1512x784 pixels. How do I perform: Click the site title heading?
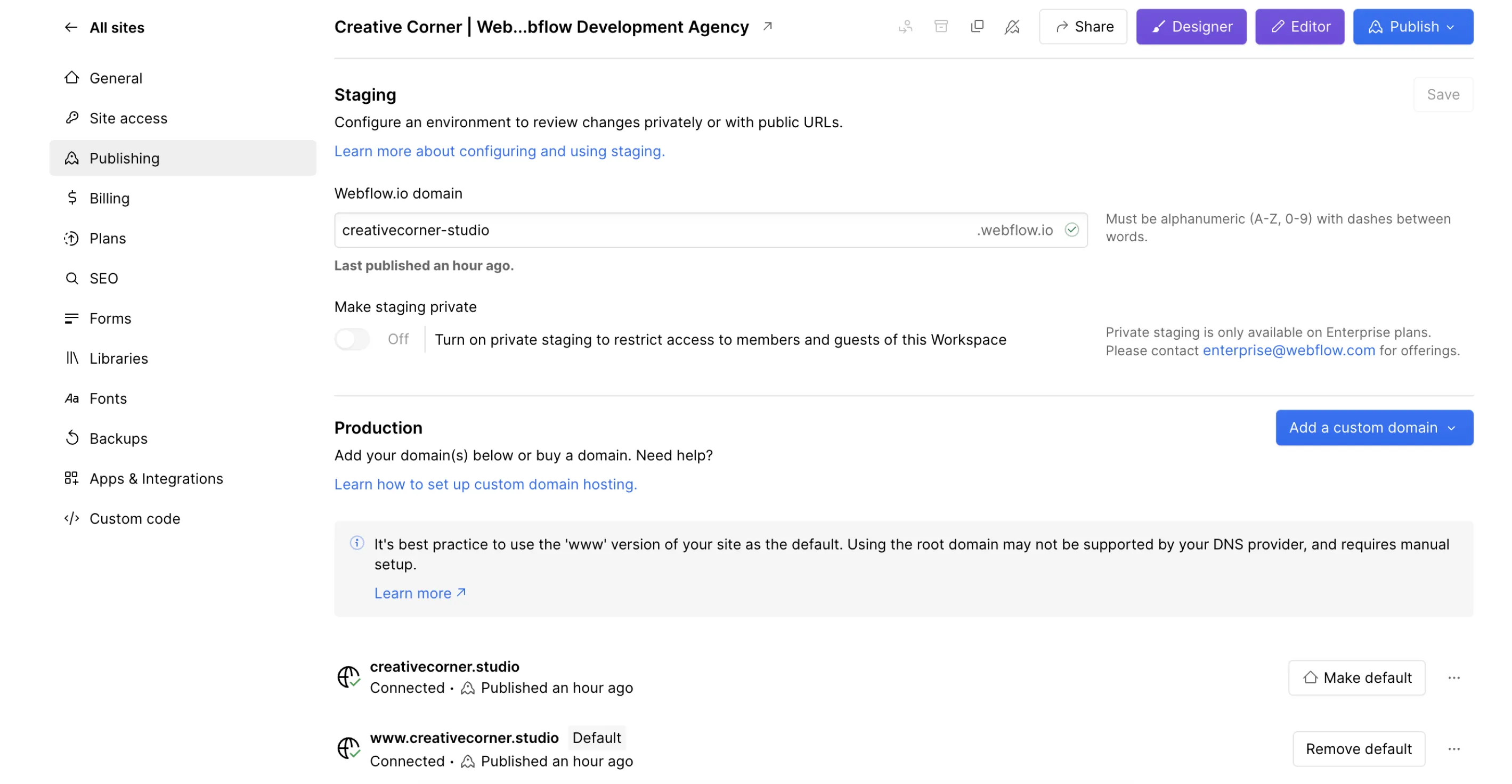tap(541, 27)
